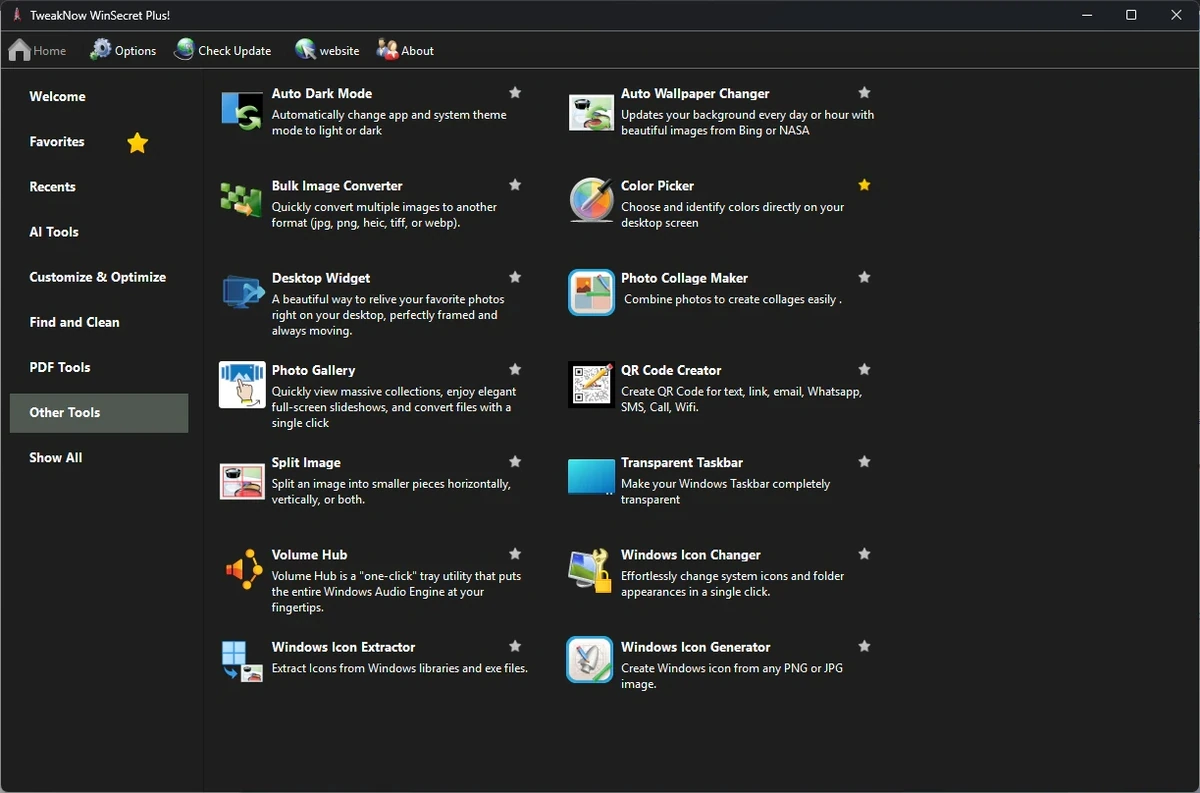Toggle favorite star for Volume Hub

click(x=515, y=554)
